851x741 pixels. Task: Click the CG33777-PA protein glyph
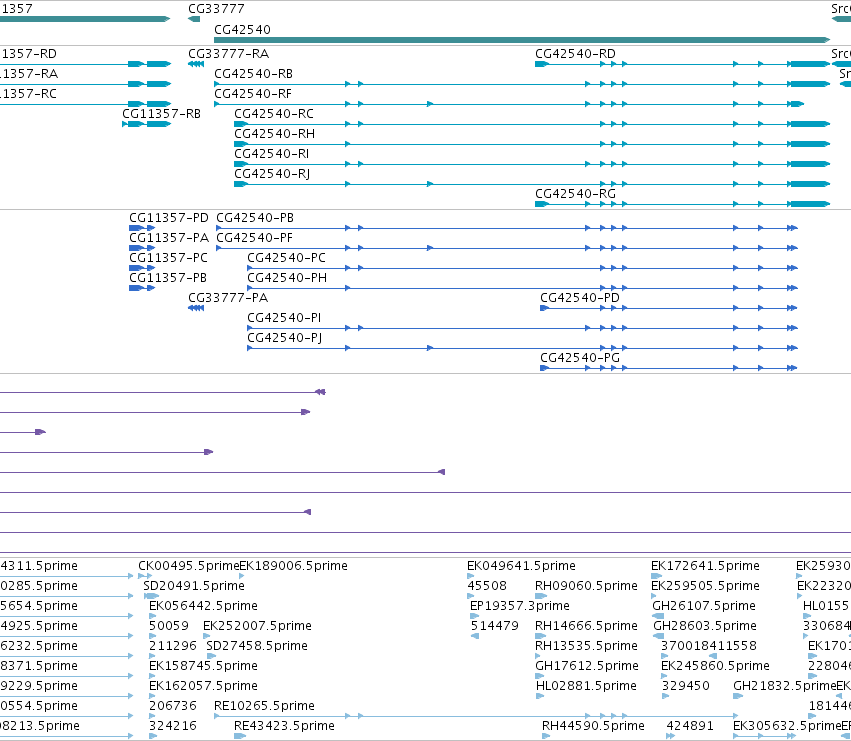(x=196, y=308)
